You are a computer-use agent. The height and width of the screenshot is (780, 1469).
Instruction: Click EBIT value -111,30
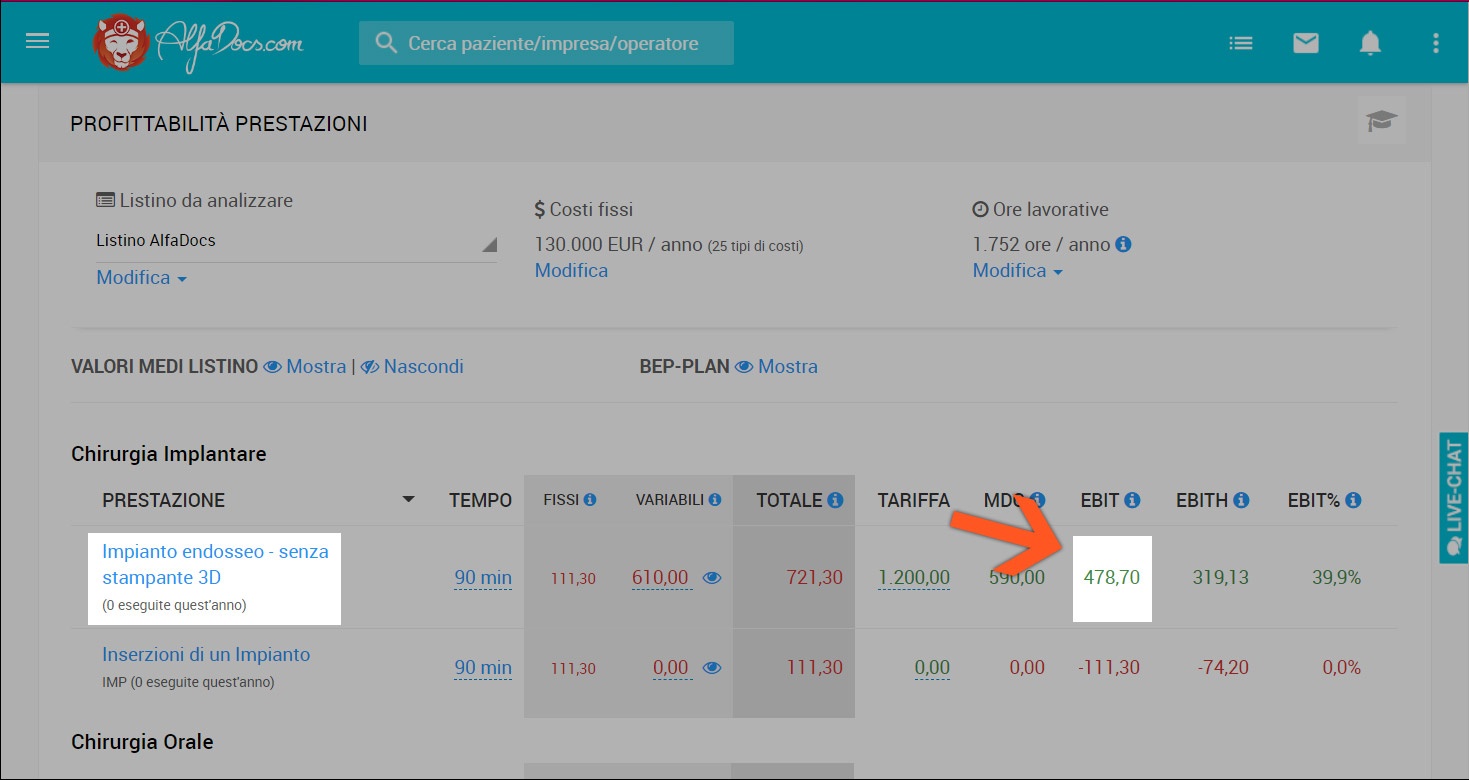tap(1109, 667)
